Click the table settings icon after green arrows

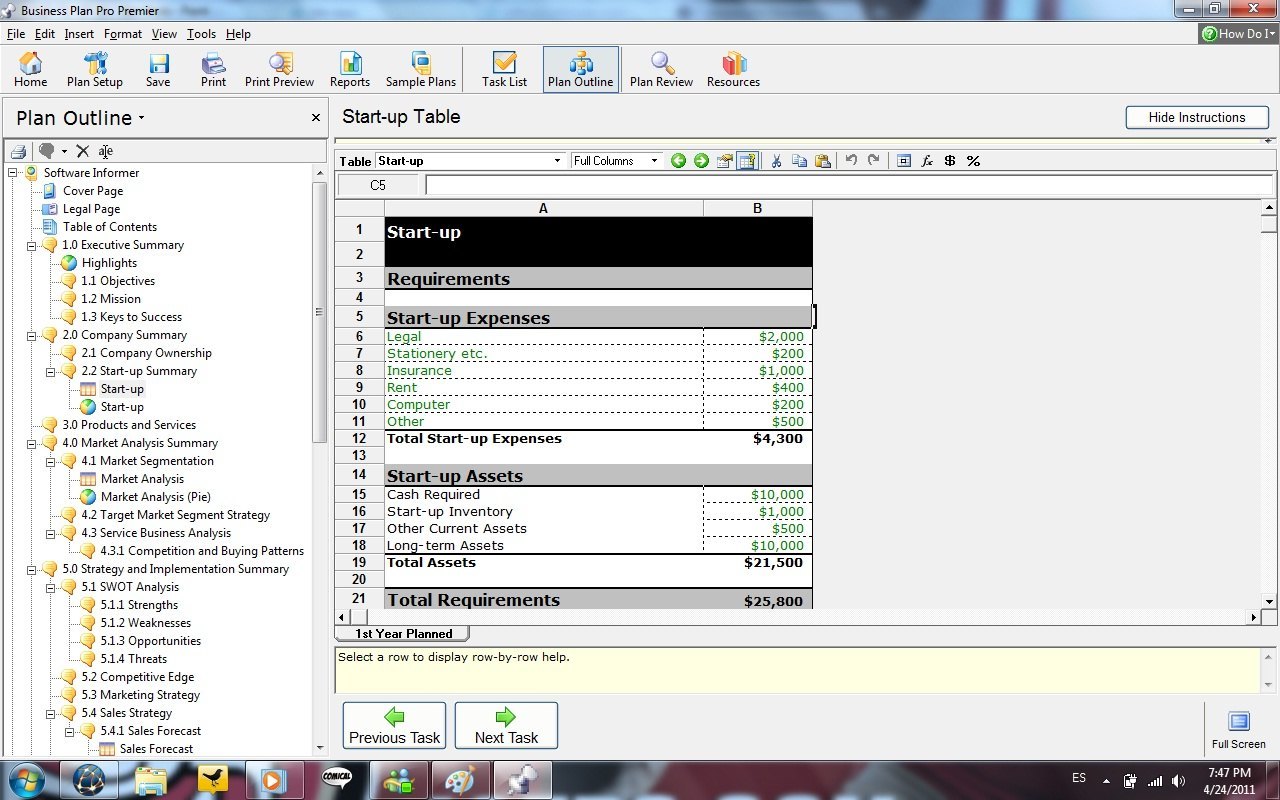point(725,161)
